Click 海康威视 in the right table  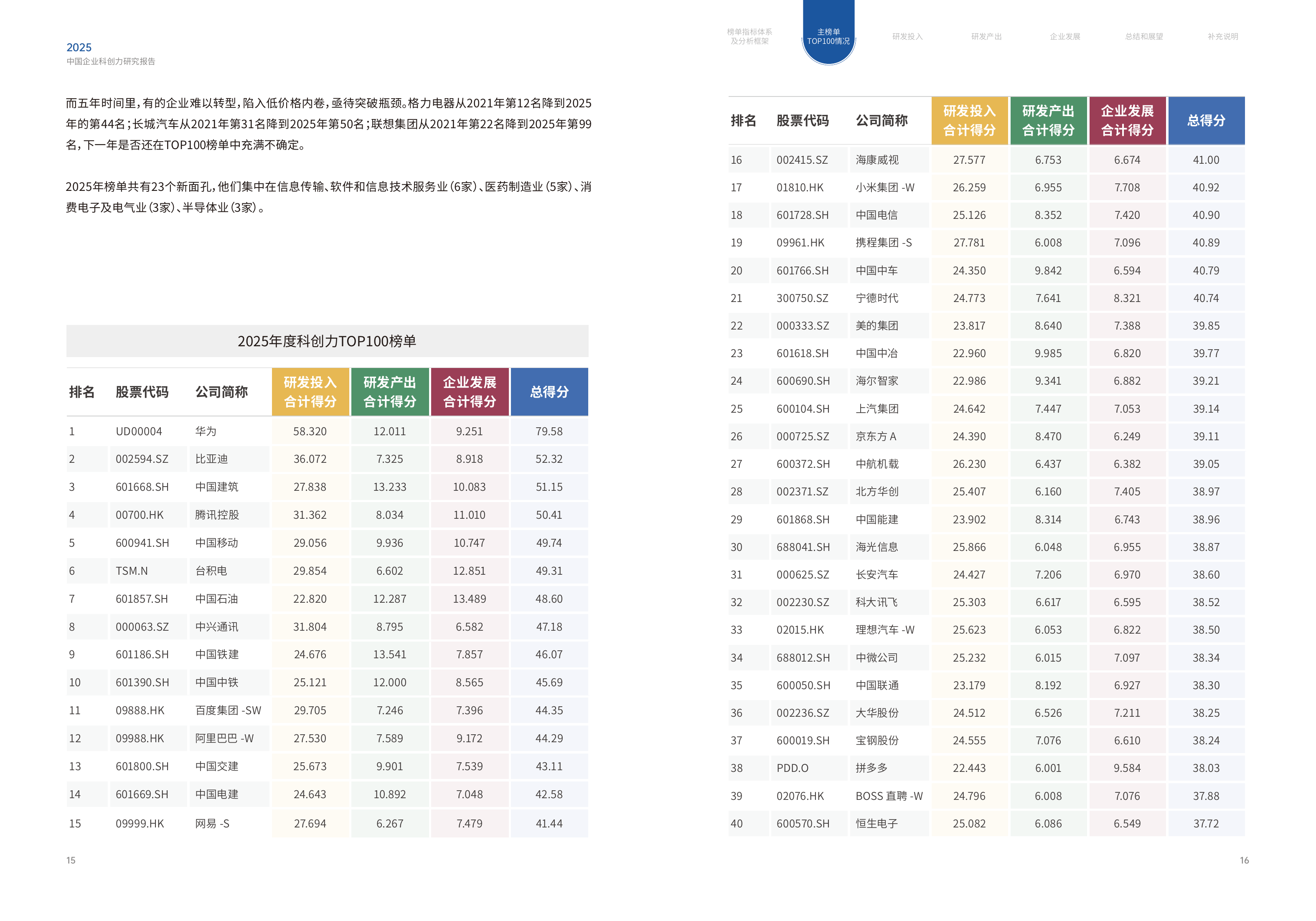click(877, 160)
